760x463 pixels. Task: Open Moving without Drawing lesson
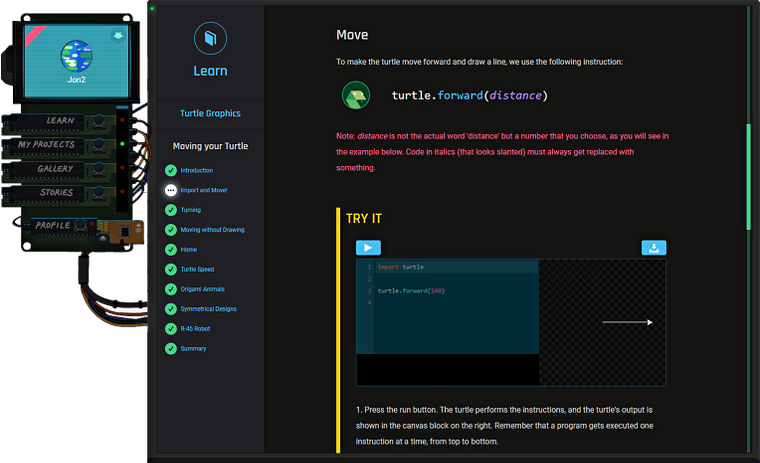point(212,230)
